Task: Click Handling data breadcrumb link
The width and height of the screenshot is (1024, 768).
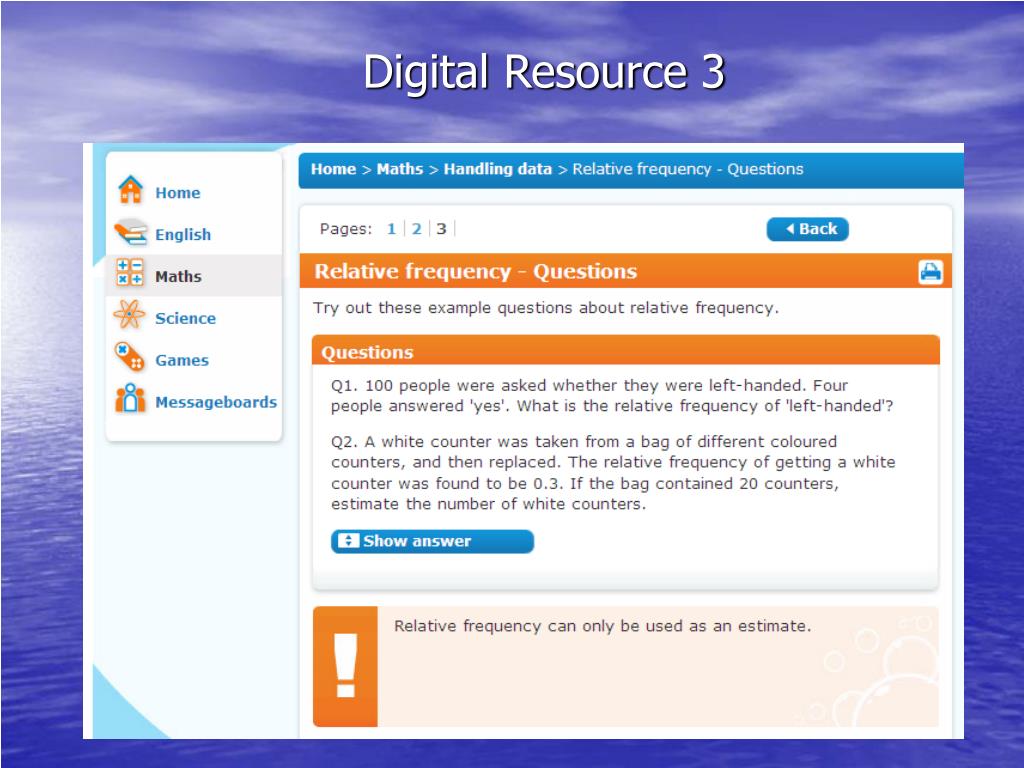Action: click(x=498, y=169)
